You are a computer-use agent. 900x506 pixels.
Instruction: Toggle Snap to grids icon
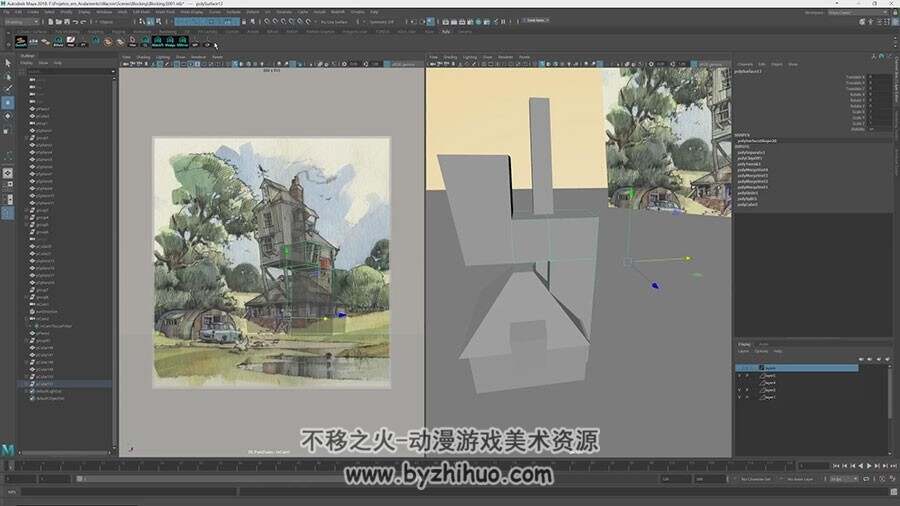click(267, 22)
